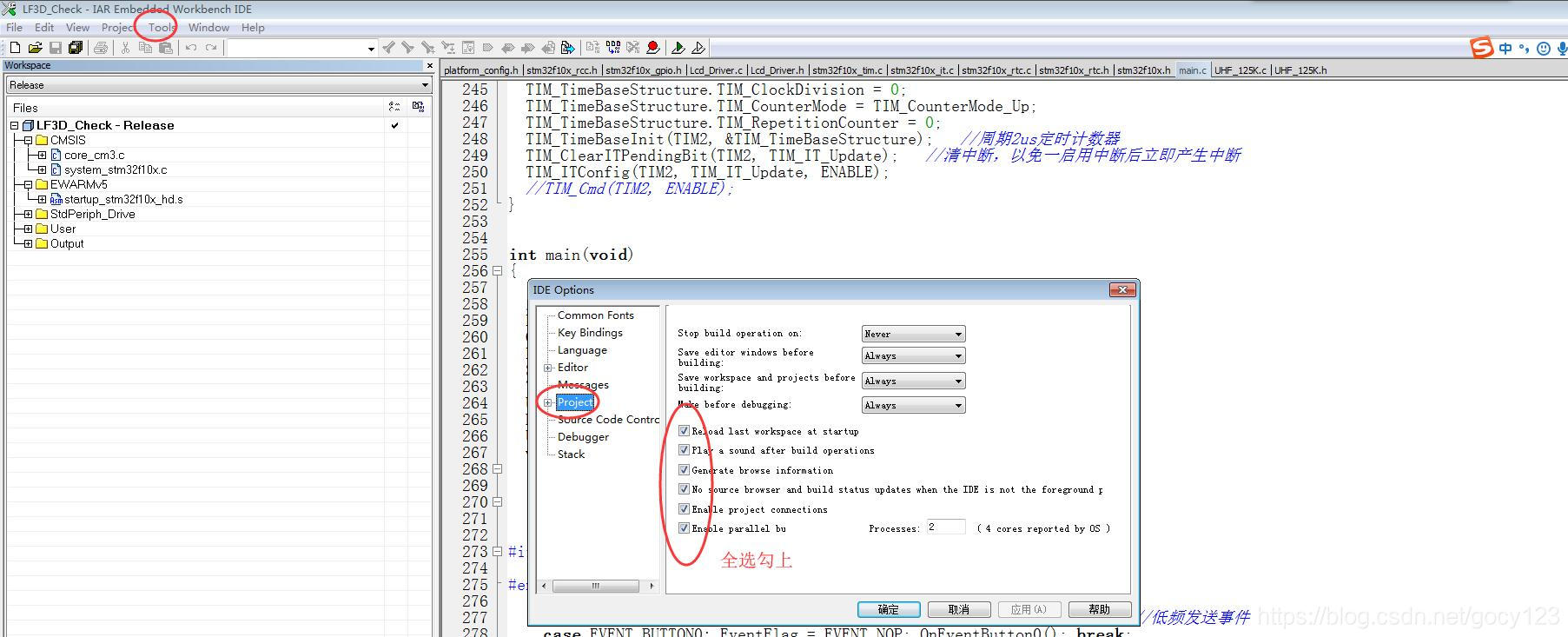Image resolution: width=1568 pixels, height=637 pixels.
Task: Click the Cut scissors icon
Action: [x=125, y=48]
